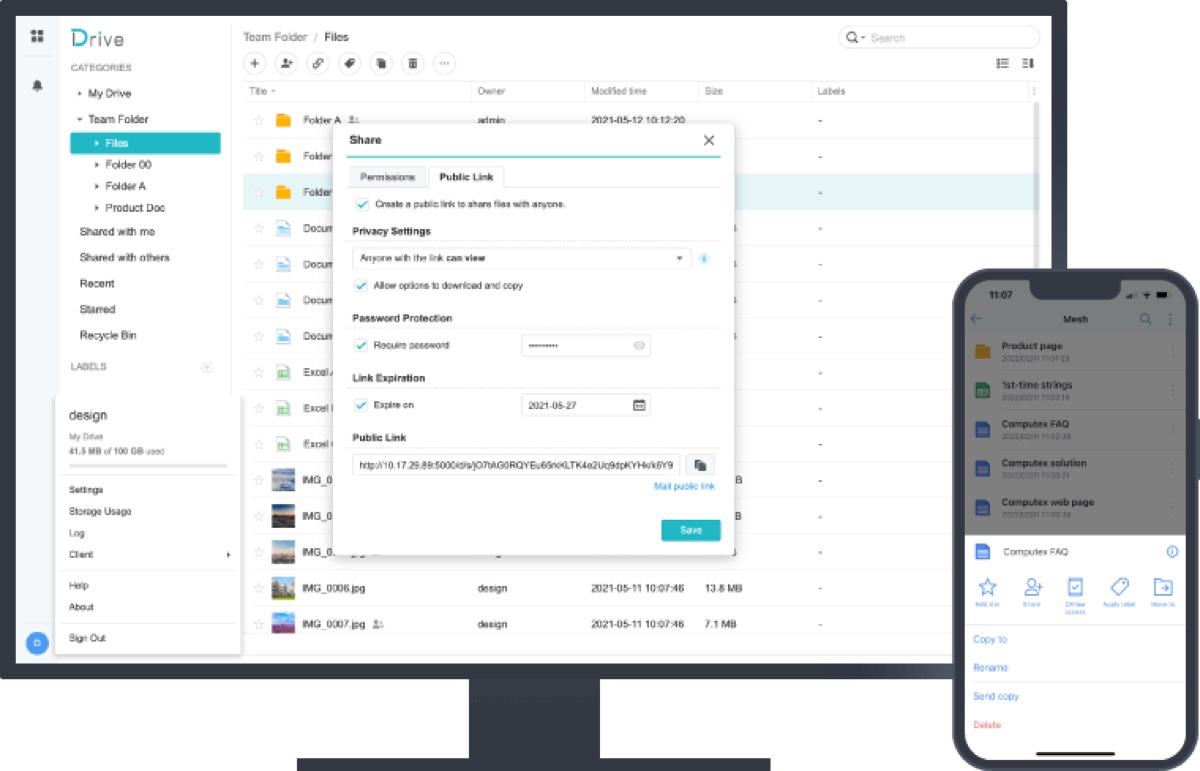Select the Public Link tab
Image resolution: width=1200 pixels, height=771 pixels.
[466, 177]
